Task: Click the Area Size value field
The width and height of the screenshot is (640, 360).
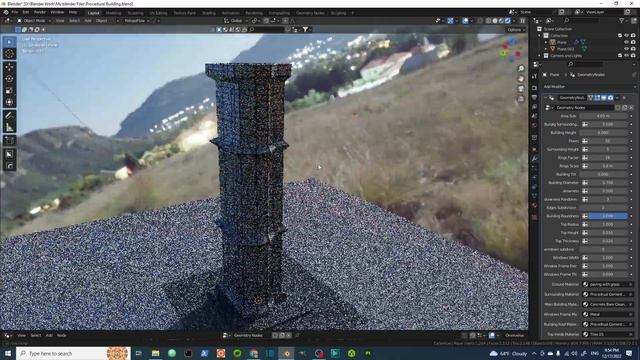Action: [x=604, y=116]
